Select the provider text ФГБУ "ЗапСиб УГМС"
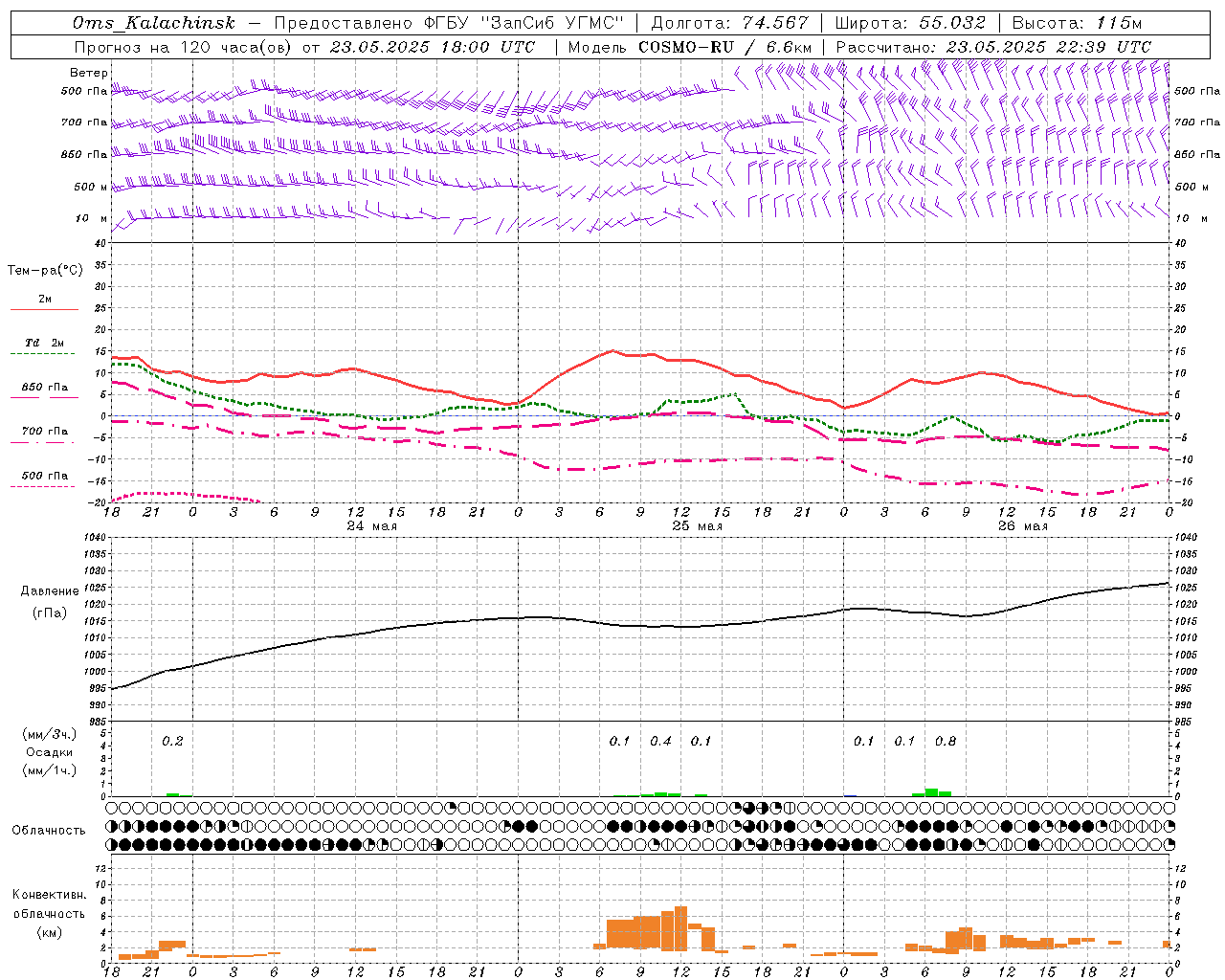1225x980 pixels. point(522,23)
